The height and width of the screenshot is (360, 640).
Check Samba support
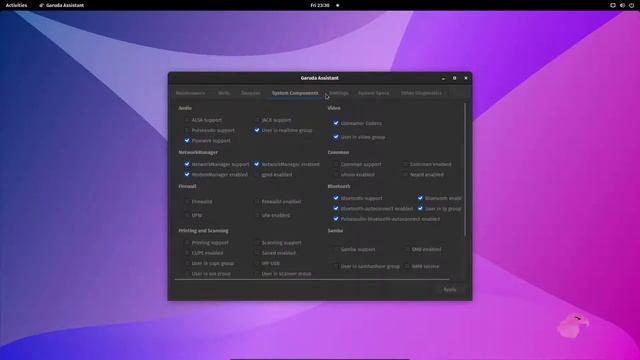pos(336,249)
